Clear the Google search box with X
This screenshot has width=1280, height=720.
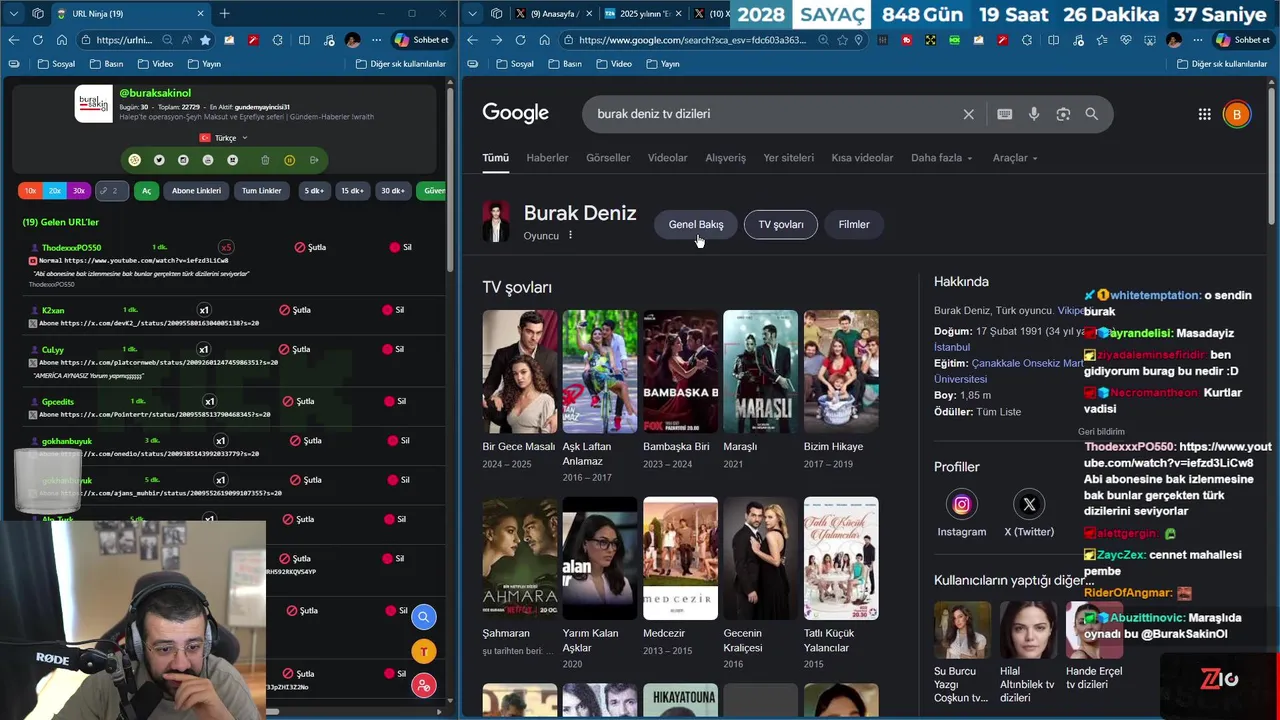968,114
